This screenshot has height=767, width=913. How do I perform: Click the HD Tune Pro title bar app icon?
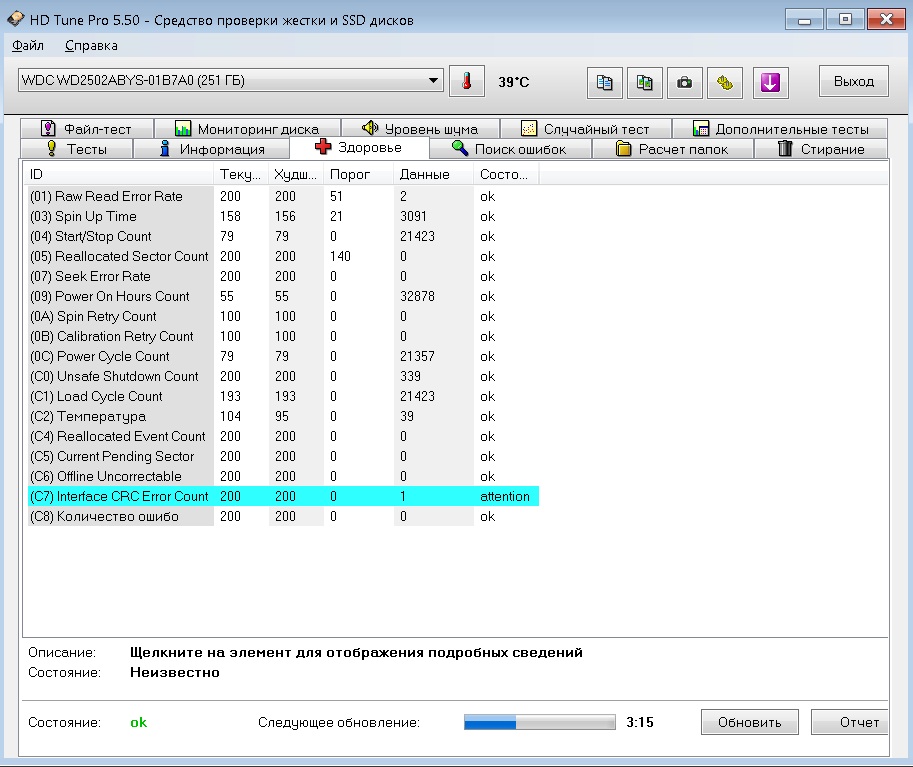[x=16, y=19]
